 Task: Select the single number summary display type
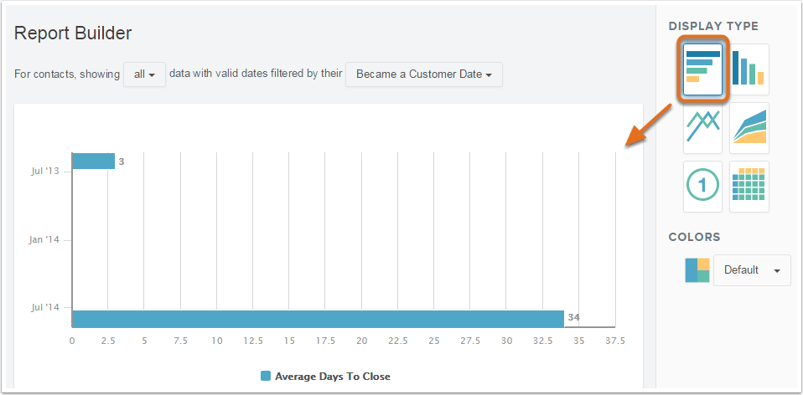pyautogui.click(x=703, y=186)
